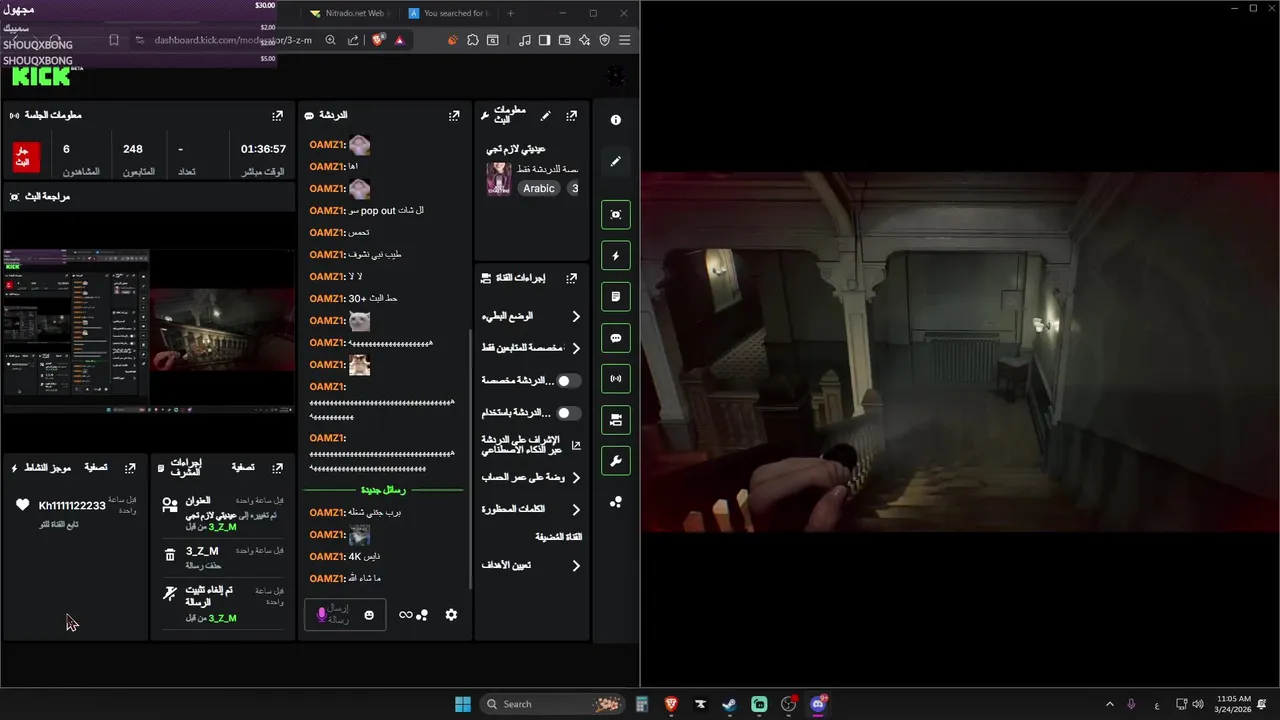The width and height of the screenshot is (1280, 720).
Task: Click the info icon in Kick sidebar
Action: (x=616, y=120)
